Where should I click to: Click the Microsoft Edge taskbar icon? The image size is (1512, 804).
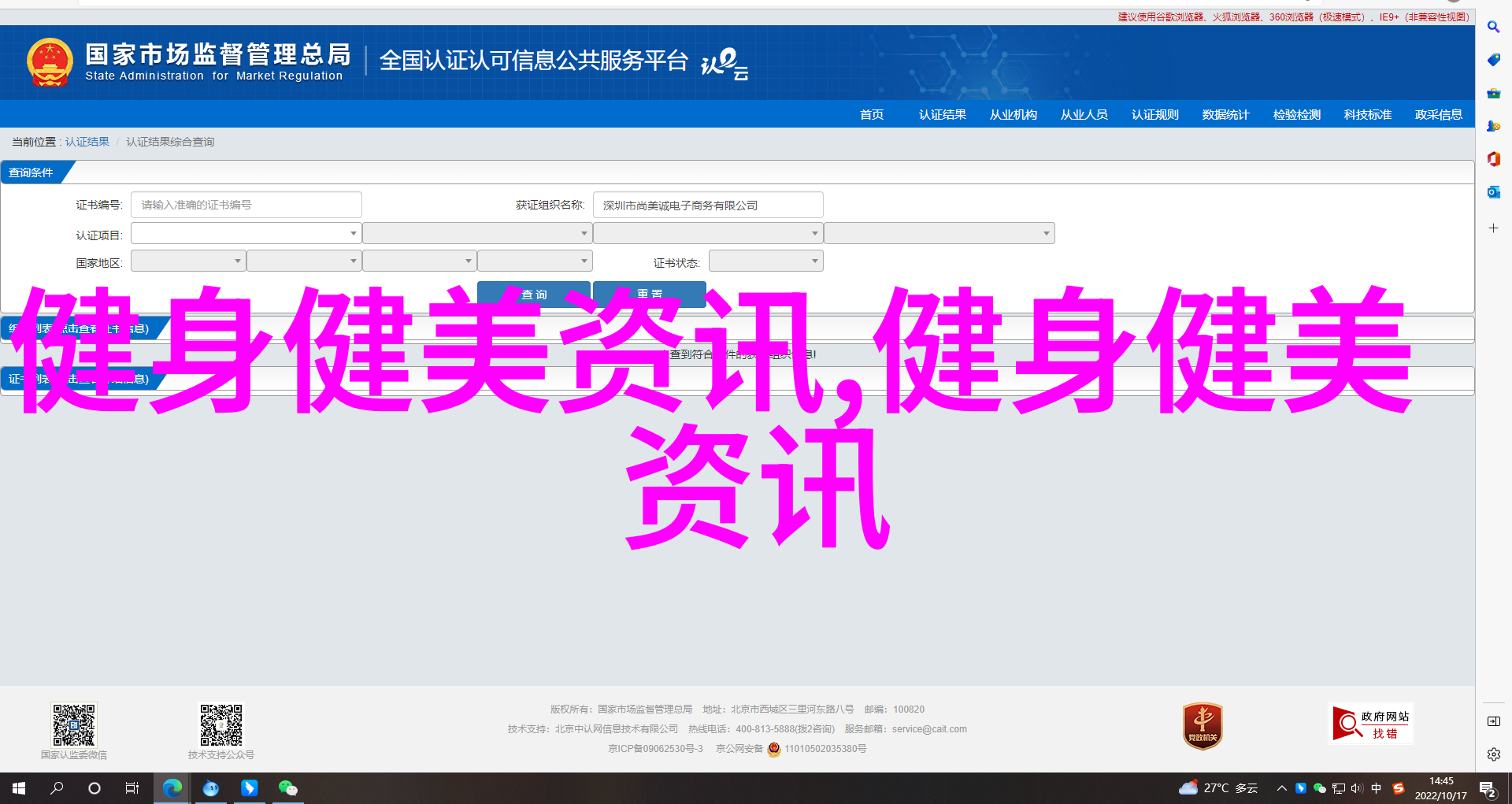point(172,787)
